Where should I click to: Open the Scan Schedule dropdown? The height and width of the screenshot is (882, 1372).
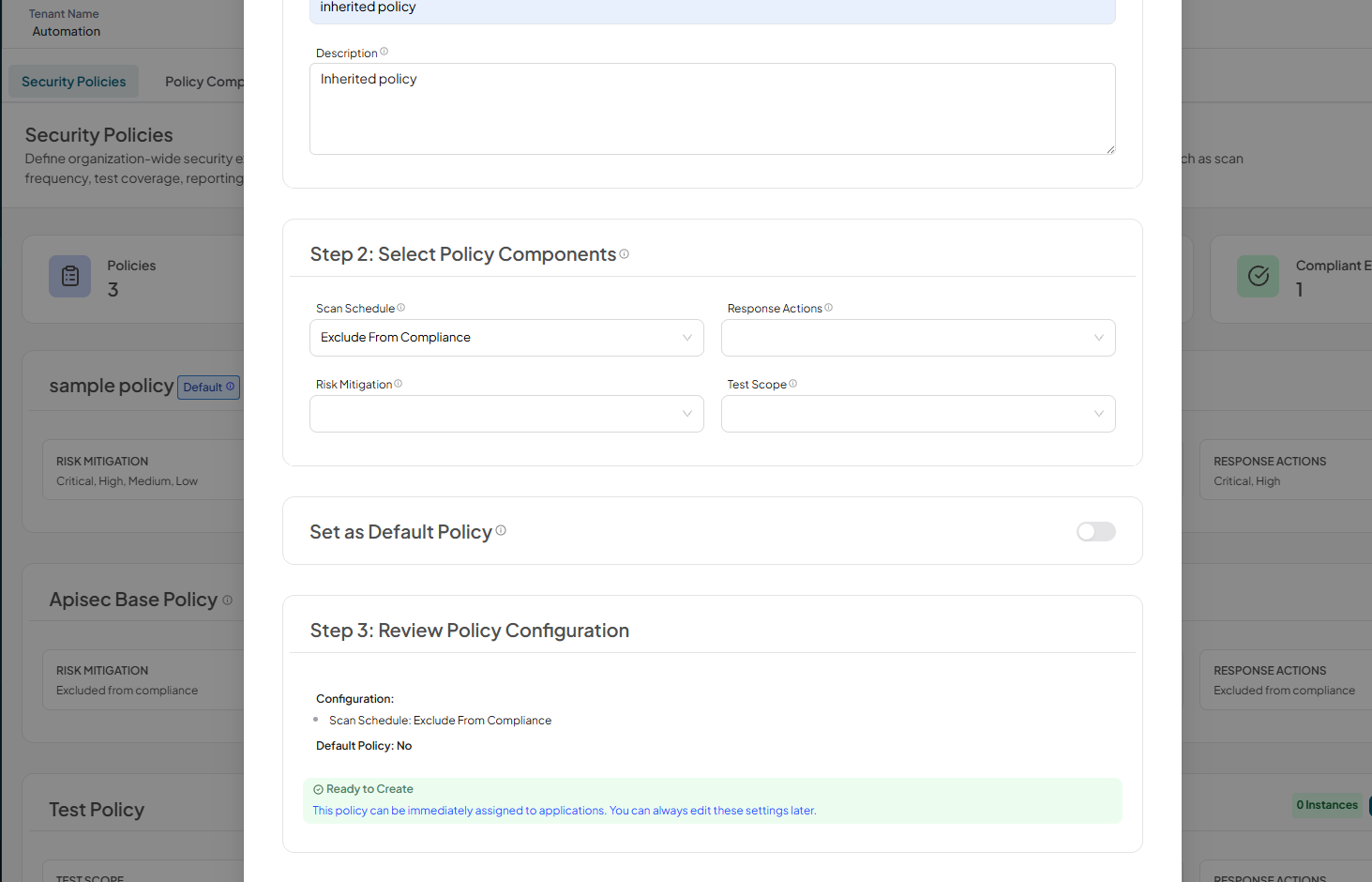click(506, 338)
